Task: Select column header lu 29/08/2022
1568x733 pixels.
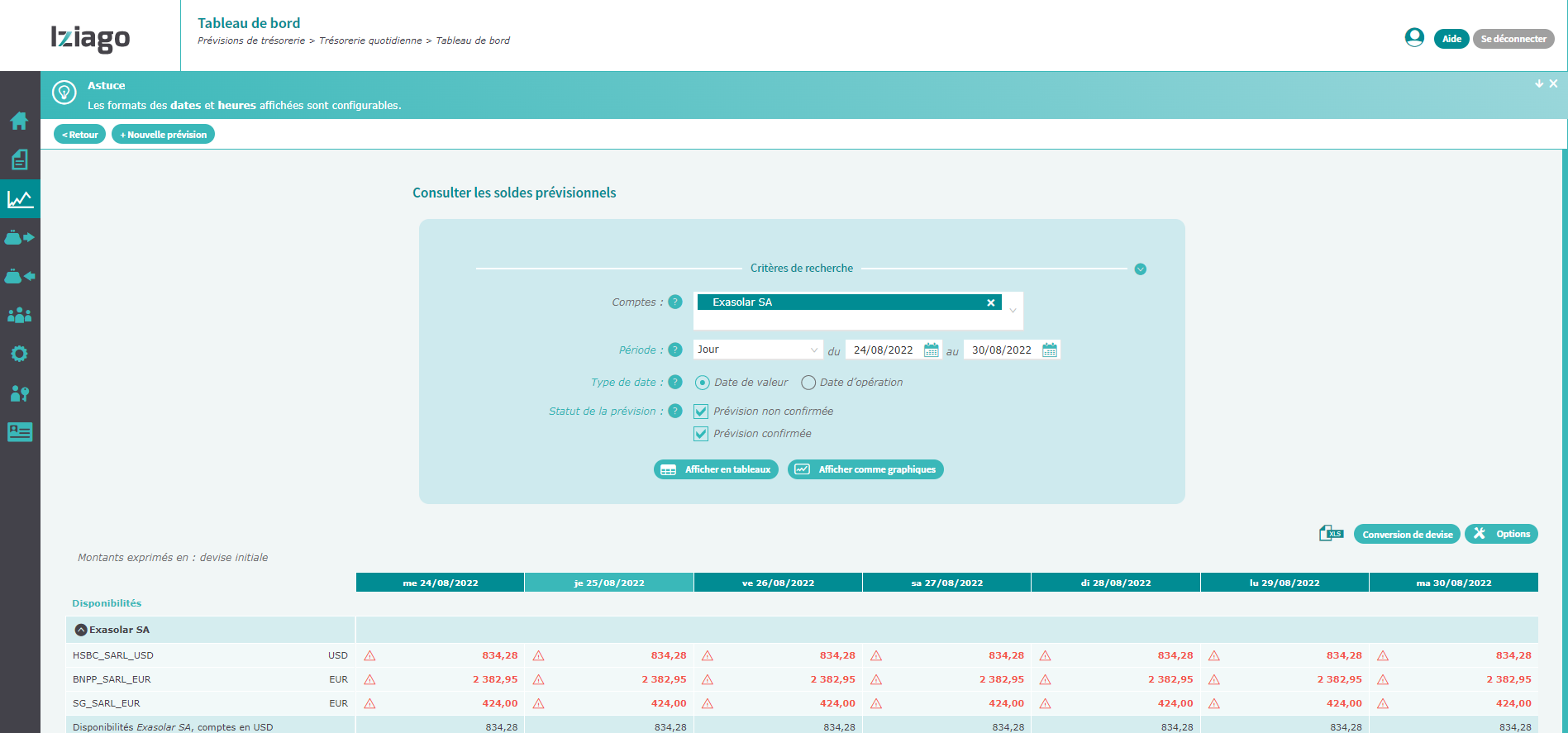Action: (x=1284, y=583)
